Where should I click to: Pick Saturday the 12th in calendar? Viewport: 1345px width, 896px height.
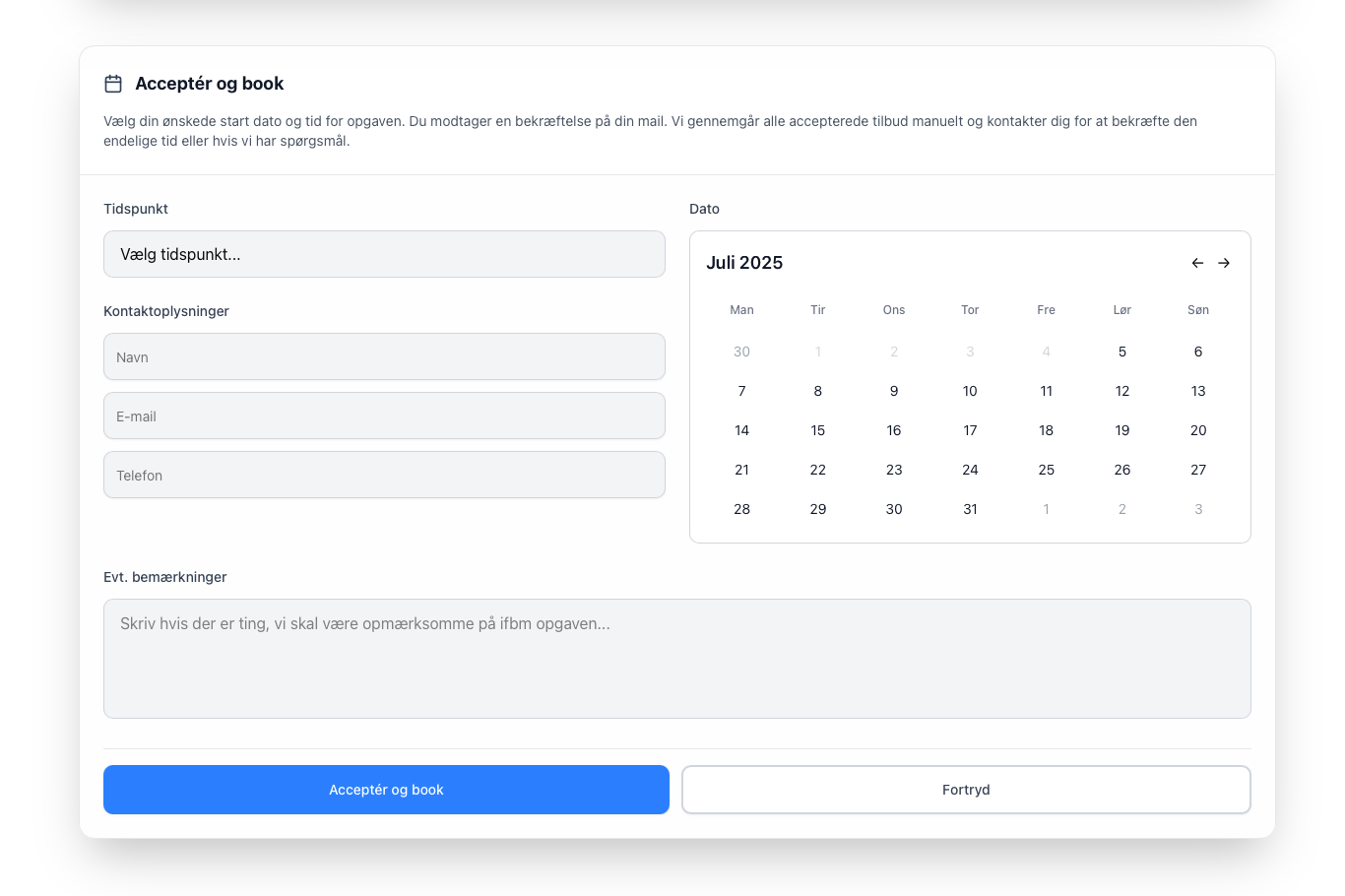(1121, 391)
